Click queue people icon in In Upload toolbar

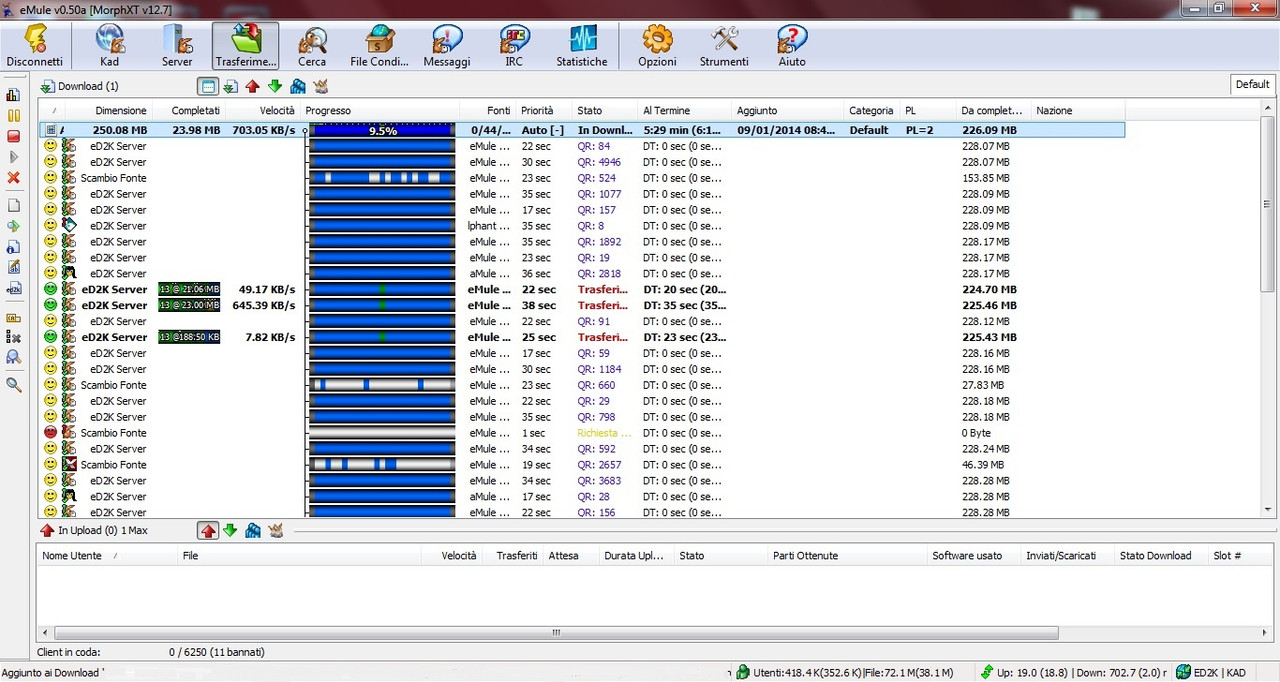coord(253,531)
